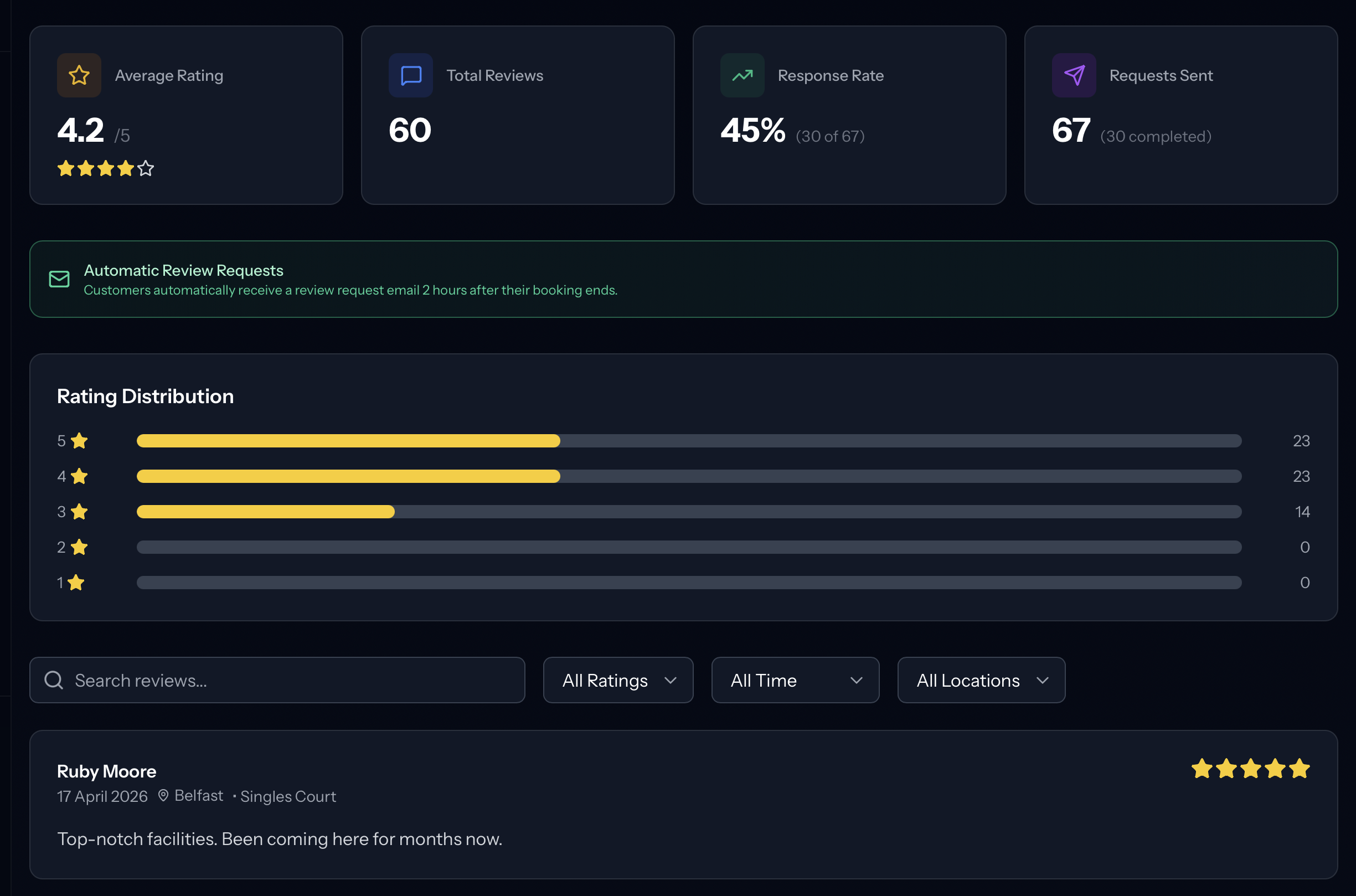This screenshot has height=896, width=1356.
Task: Click the 5-star distribution bar
Action: click(x=689, y=441)
